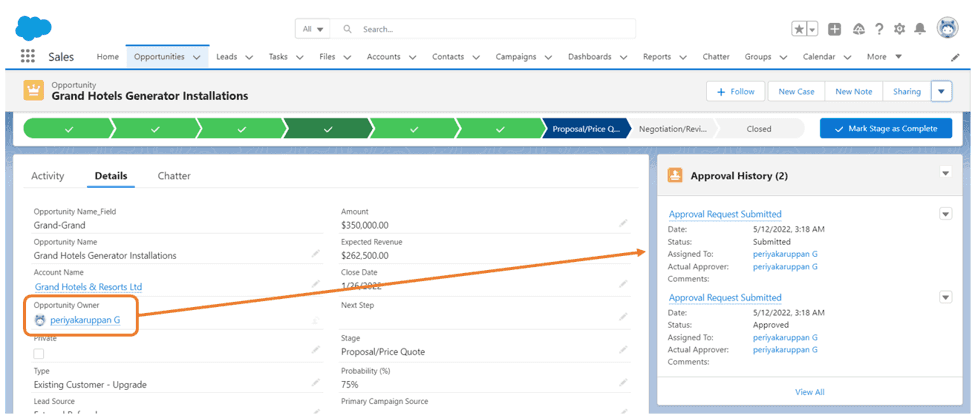Open the notifications bell icon
This screenshot has height=418, width=975.
point(920,29)
